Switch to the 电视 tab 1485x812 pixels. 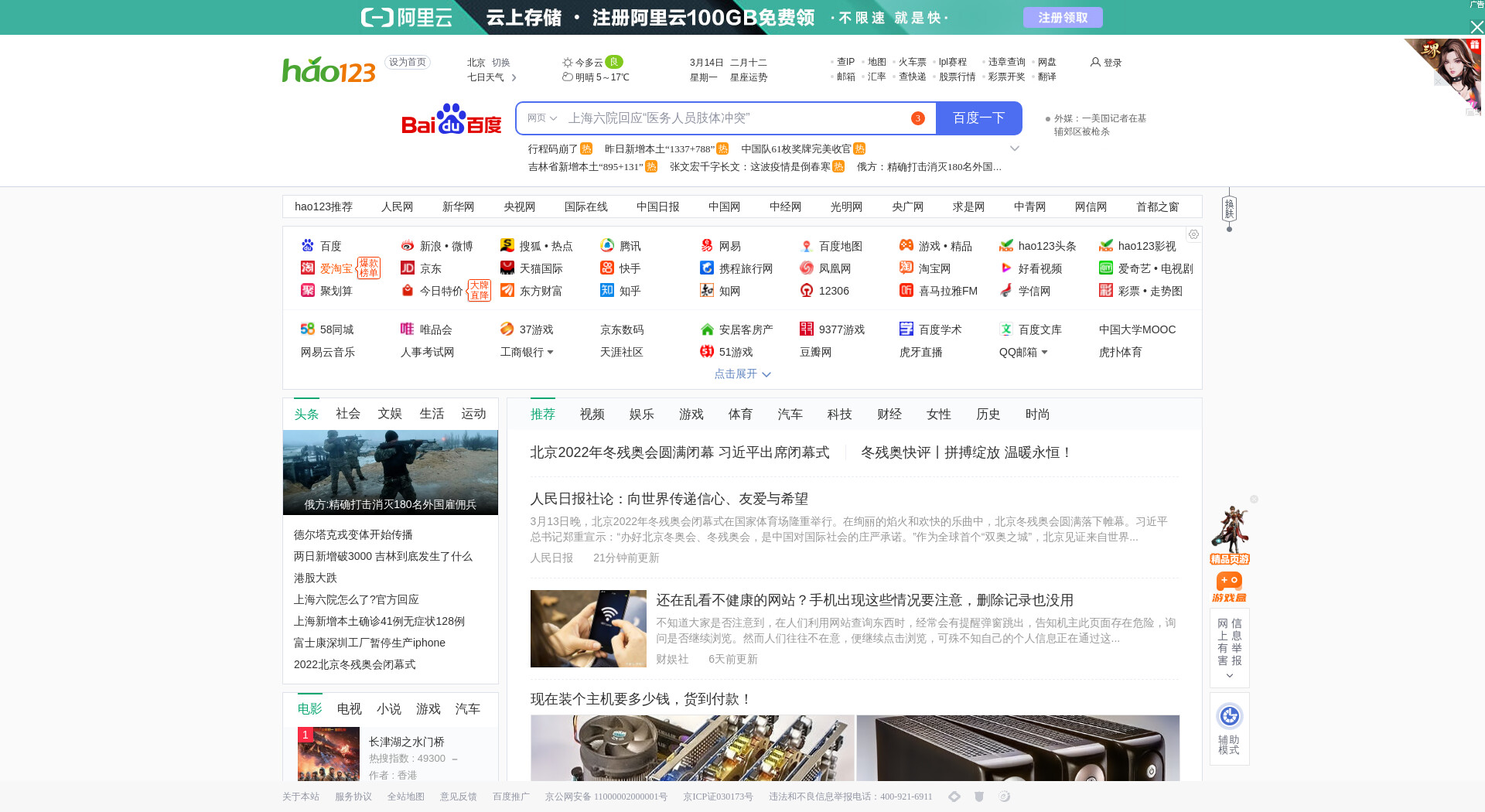[350, 709]
